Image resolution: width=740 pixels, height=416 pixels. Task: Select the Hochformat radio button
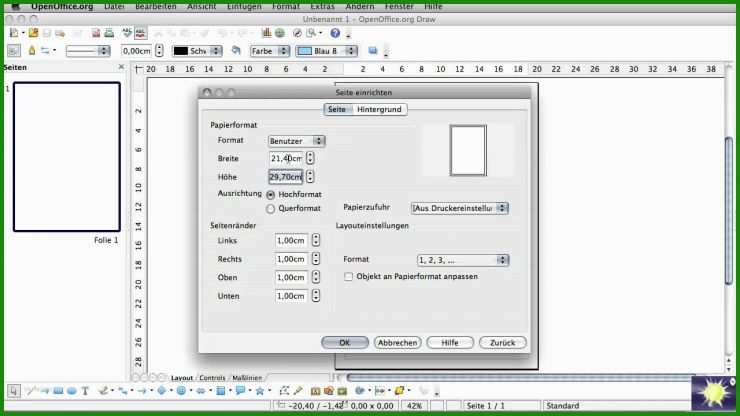270,195
